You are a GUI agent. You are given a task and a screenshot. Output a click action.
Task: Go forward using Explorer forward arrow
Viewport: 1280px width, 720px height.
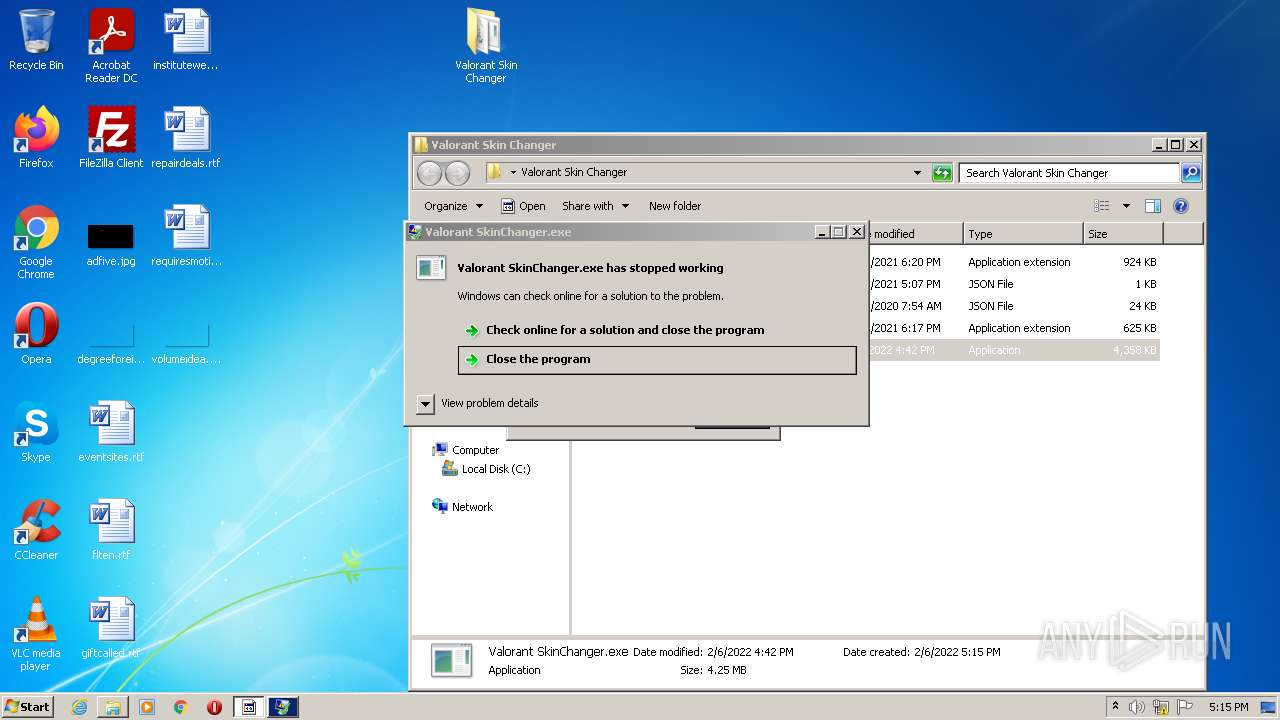[457, 173]
